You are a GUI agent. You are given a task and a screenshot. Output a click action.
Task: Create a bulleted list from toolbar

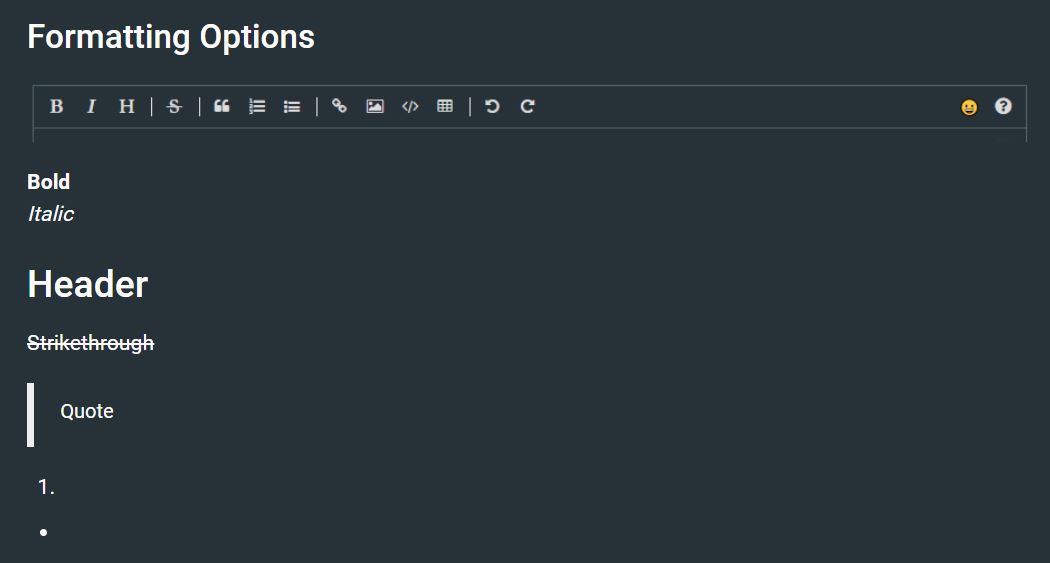[292, 106]
